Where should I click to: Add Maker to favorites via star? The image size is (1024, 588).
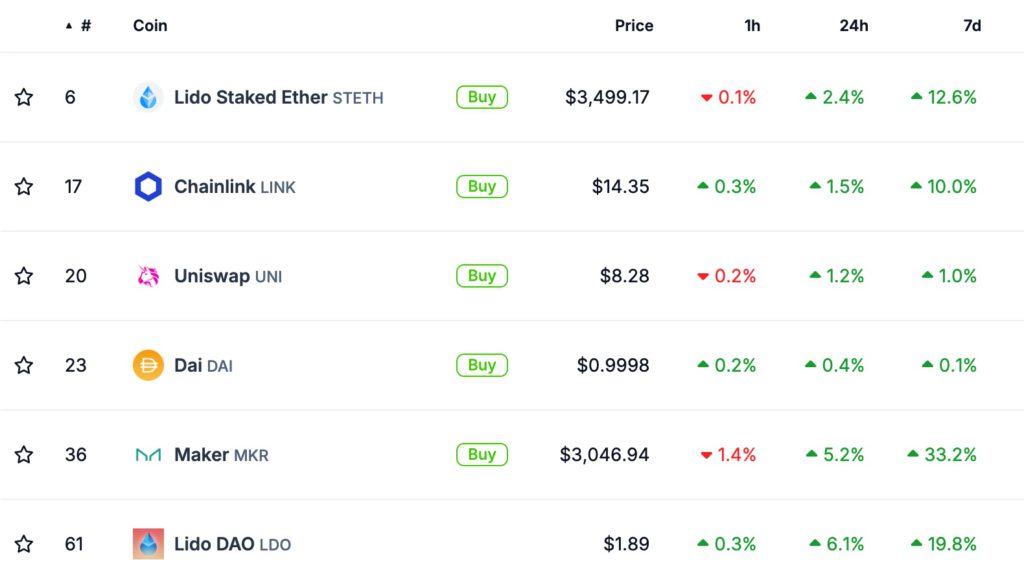pos(24,455)
